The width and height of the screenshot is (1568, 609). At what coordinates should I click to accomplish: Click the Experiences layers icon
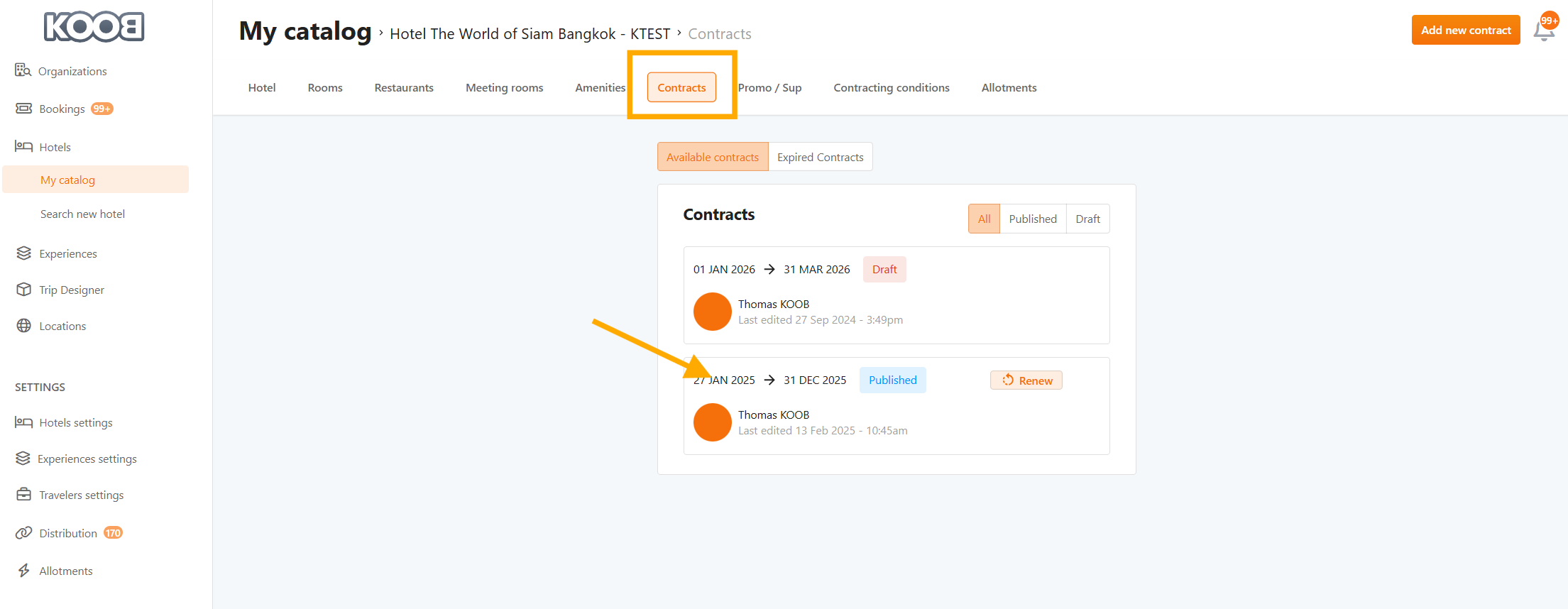23,253
